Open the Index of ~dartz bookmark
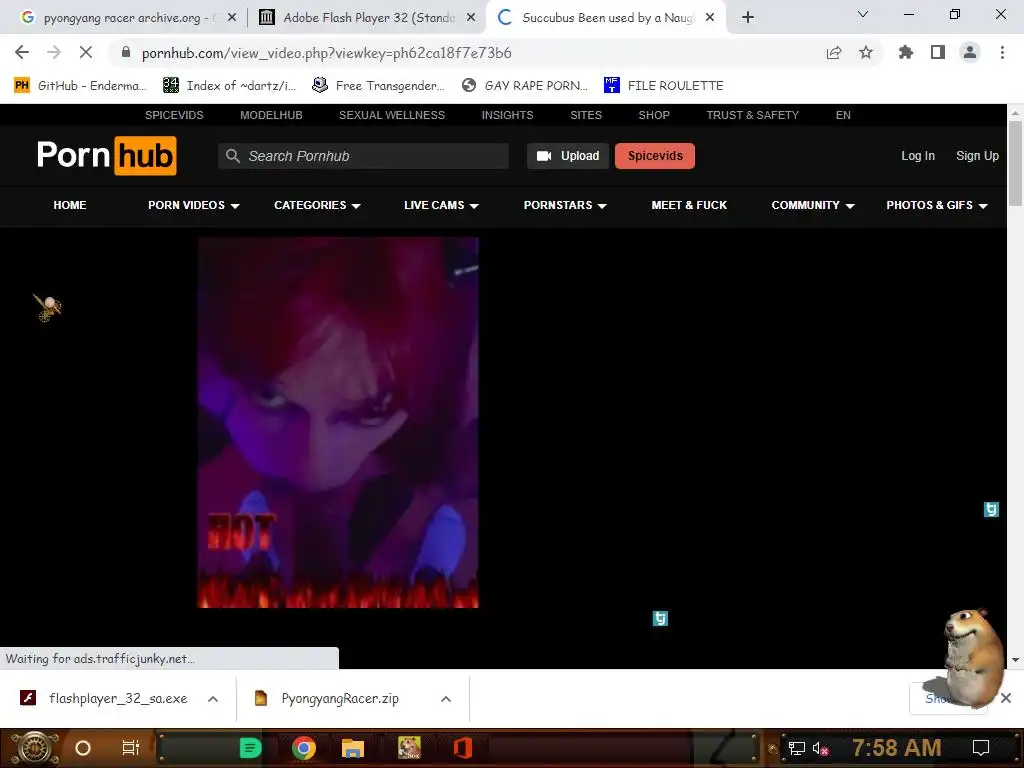The image size is (1024, 768). (230, 86)
